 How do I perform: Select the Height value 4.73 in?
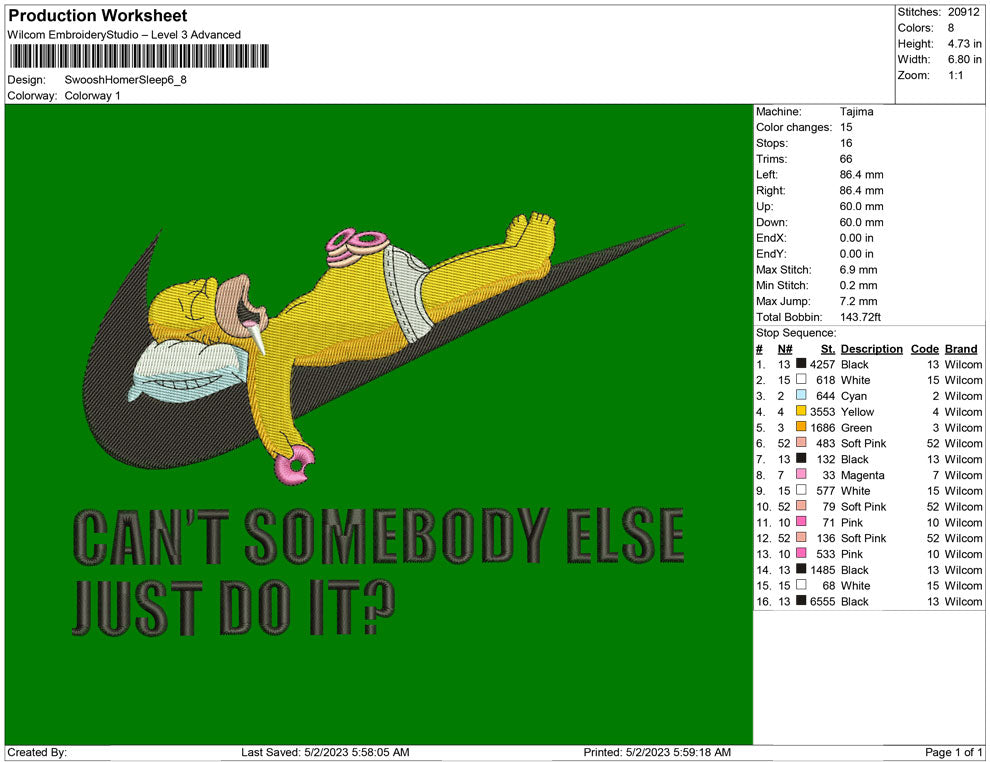(964, 44)
